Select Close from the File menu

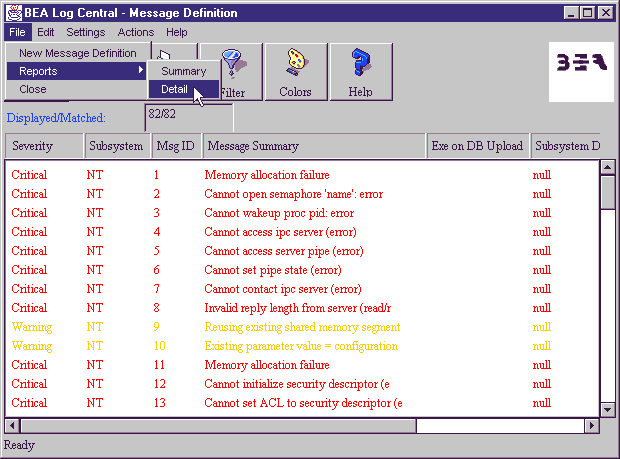tap(76, 89)
